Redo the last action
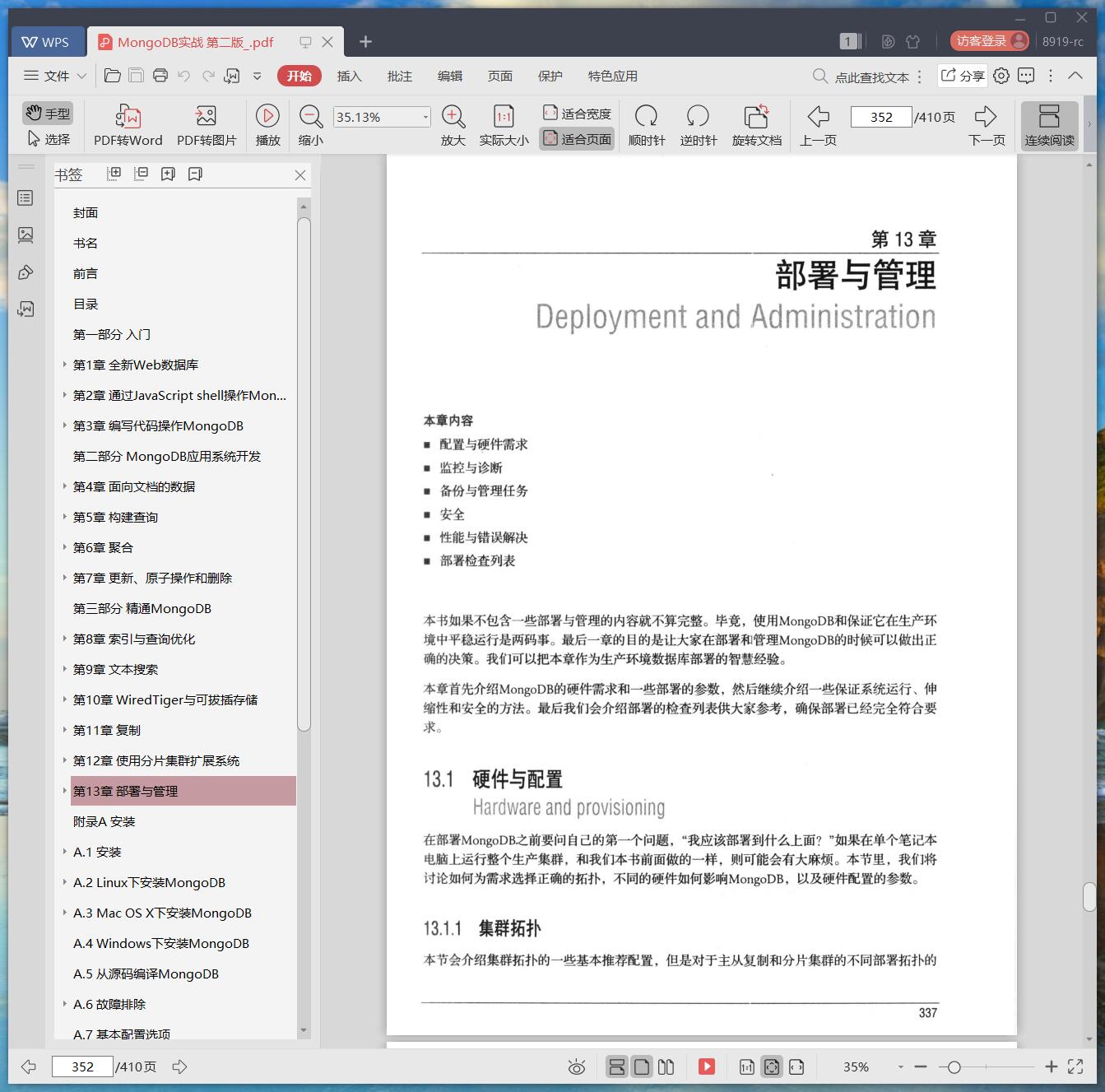 click(x=208, y=76)
